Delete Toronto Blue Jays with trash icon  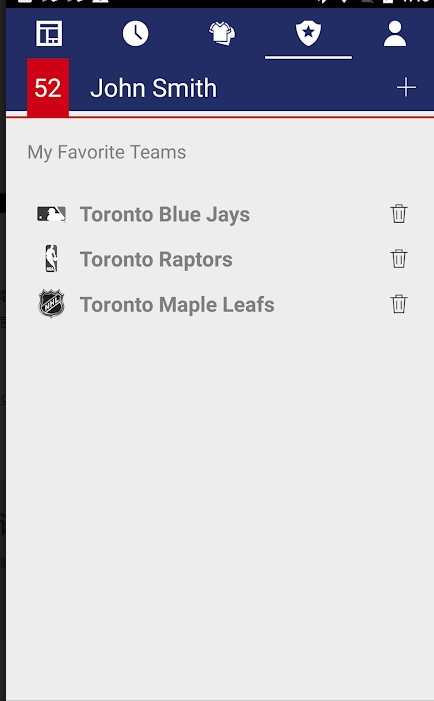(399, 214)
